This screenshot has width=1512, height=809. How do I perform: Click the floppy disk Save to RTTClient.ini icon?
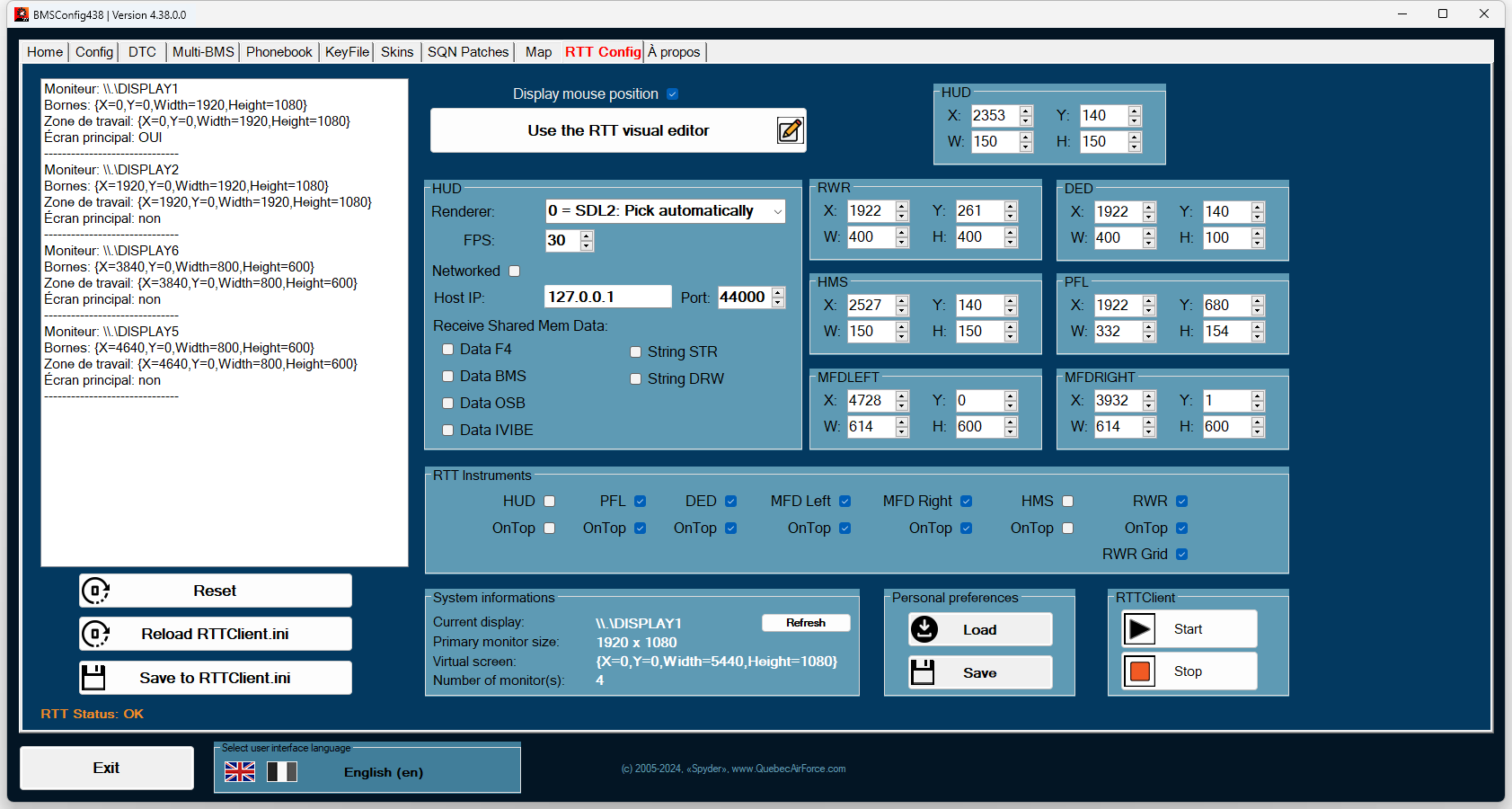click(93, 677)
